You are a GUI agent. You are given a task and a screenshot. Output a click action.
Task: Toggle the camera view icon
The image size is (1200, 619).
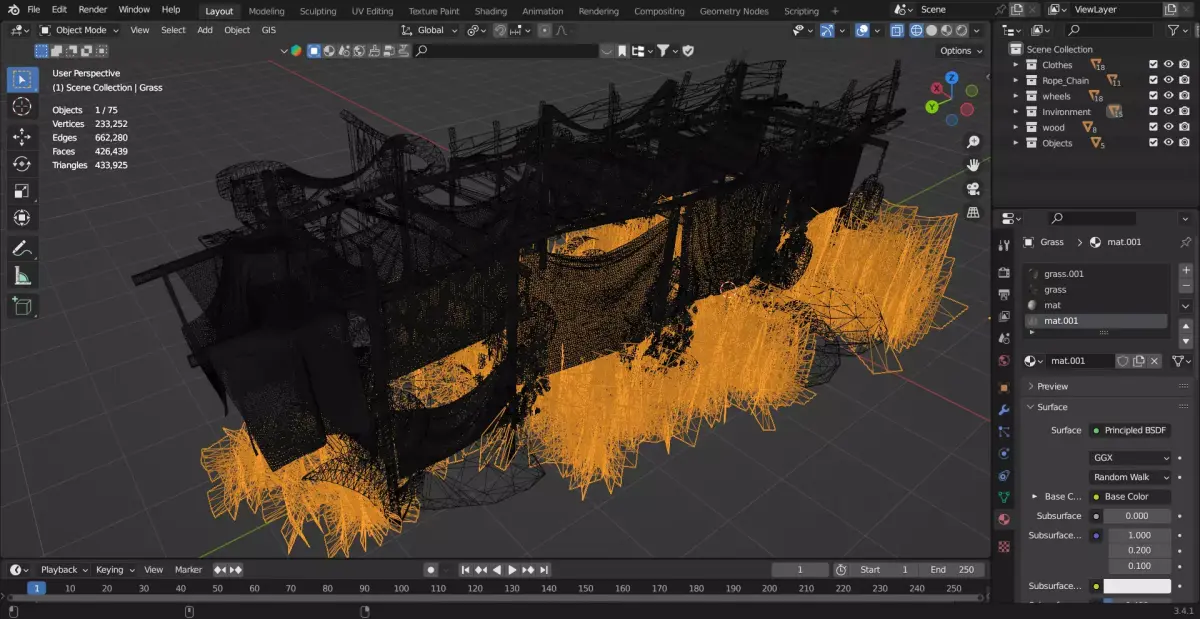pyautogui.click(x=973, y=189)
